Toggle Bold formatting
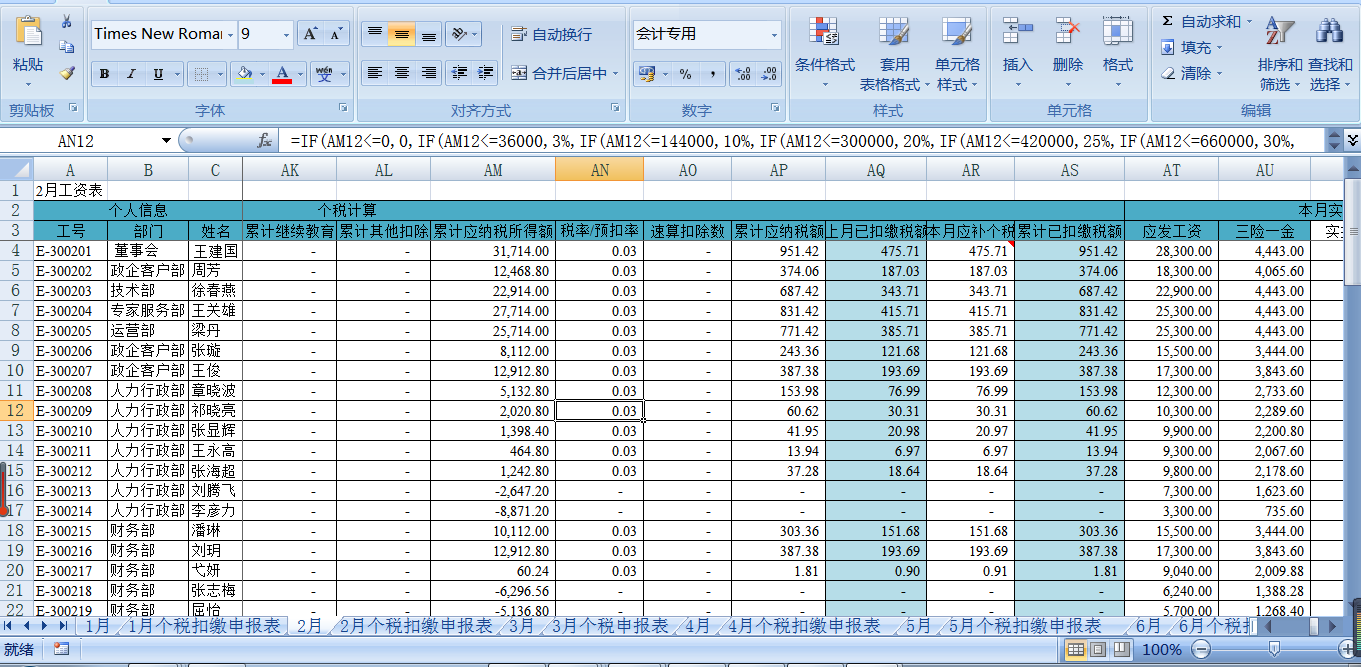The image size is (1361, 667). pos(104,74)
